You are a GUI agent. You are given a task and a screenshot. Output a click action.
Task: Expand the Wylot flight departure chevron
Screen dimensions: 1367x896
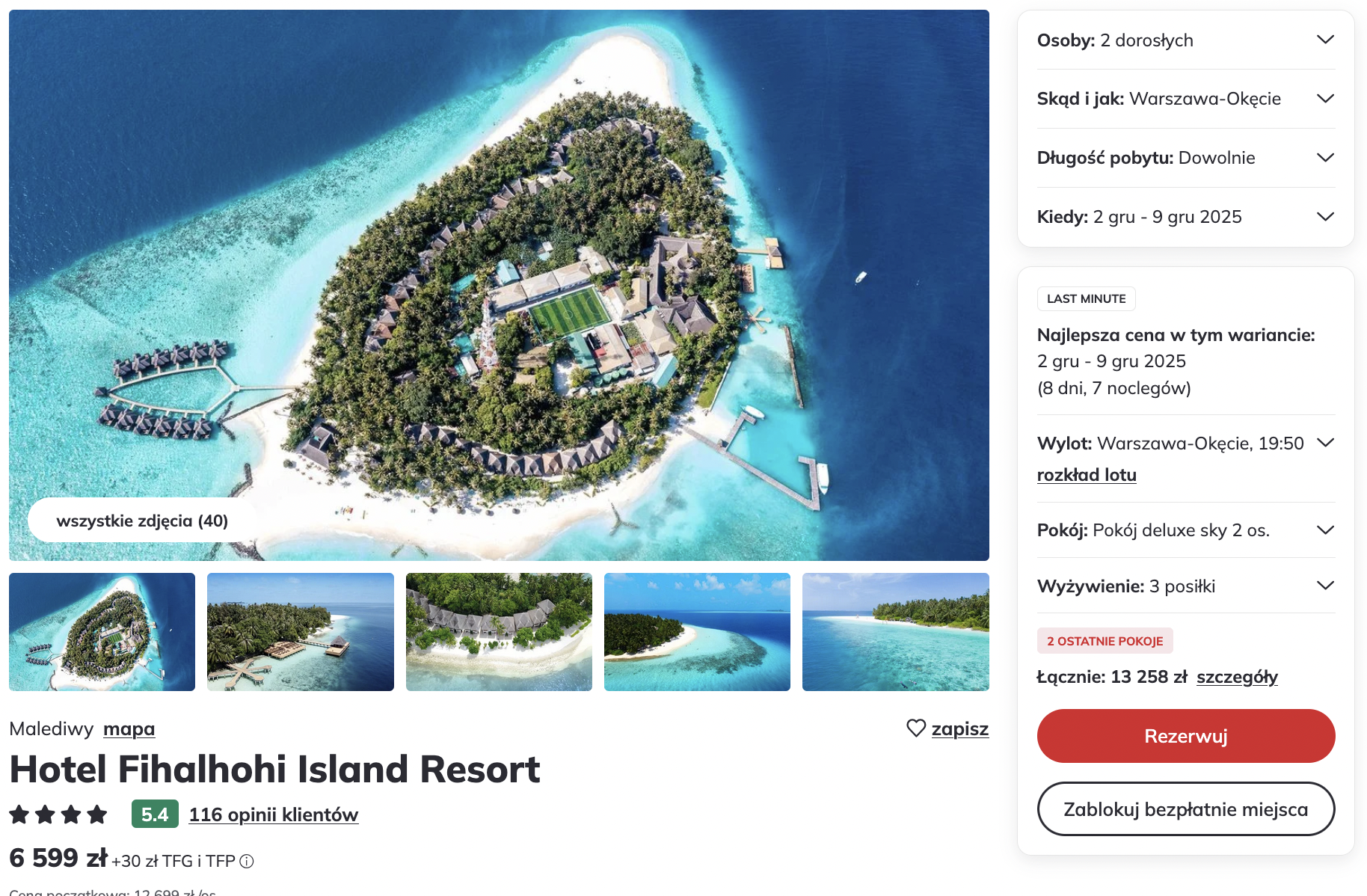click(x=1325, y=443)
